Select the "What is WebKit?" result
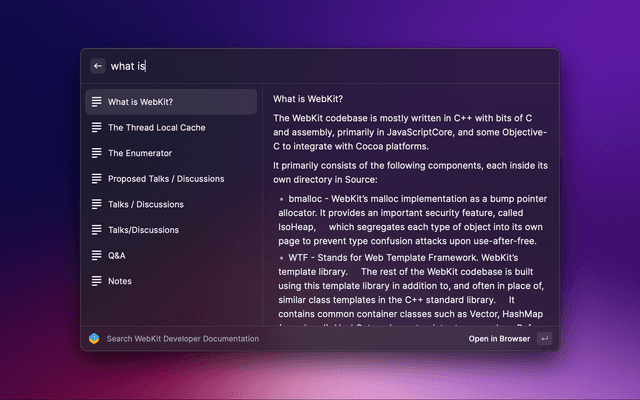This screenshot has height=400, width=640. click(170, 102)
